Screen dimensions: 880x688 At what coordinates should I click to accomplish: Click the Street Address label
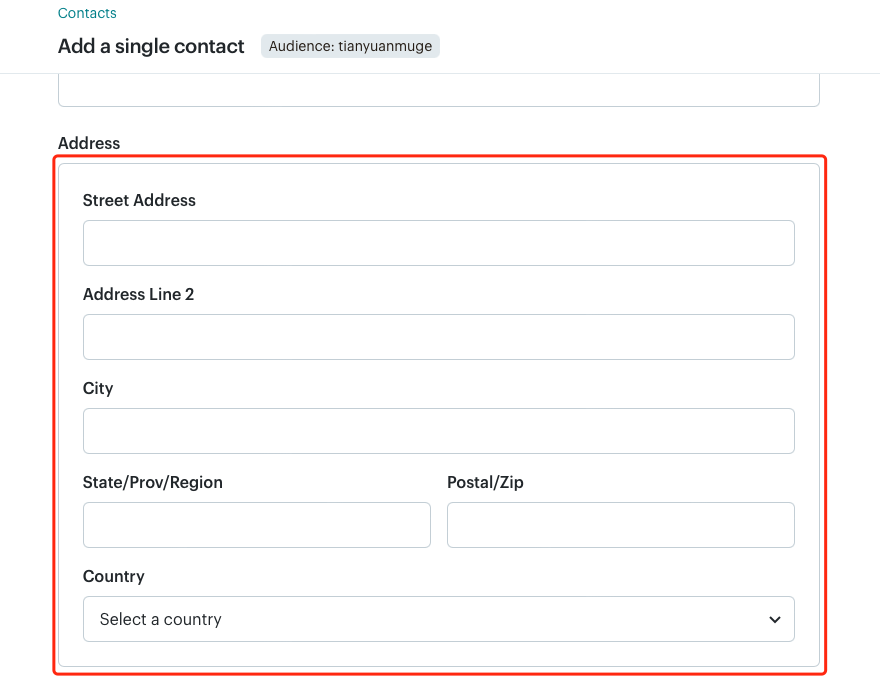pyautogui.click(x=139, y=200)
